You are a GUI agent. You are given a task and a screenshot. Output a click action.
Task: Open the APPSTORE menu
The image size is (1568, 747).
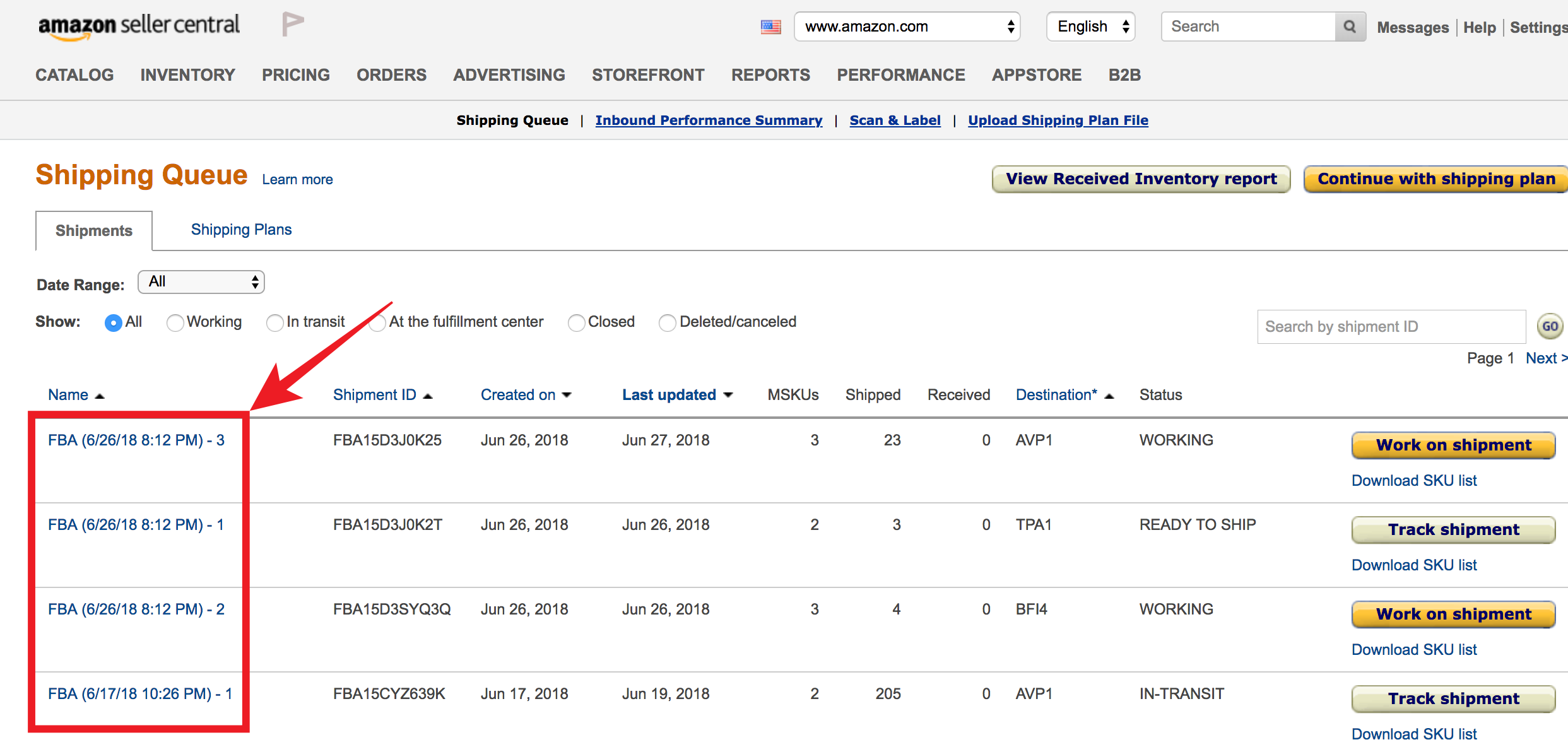[1037, 75]
